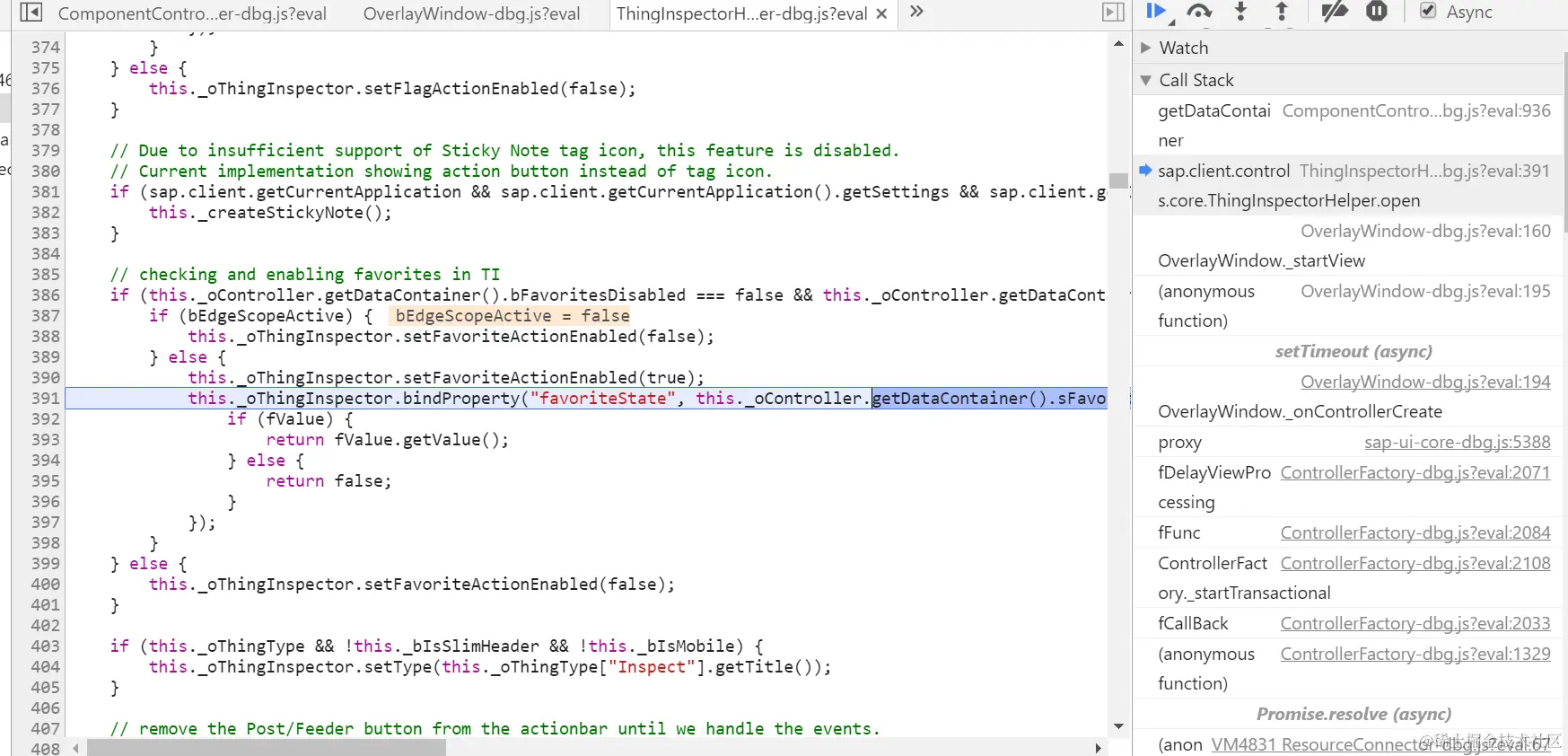Click 'return false;' on line 395
The width and height of the screenshot is (1568, 756).
(x=328, y=480)
